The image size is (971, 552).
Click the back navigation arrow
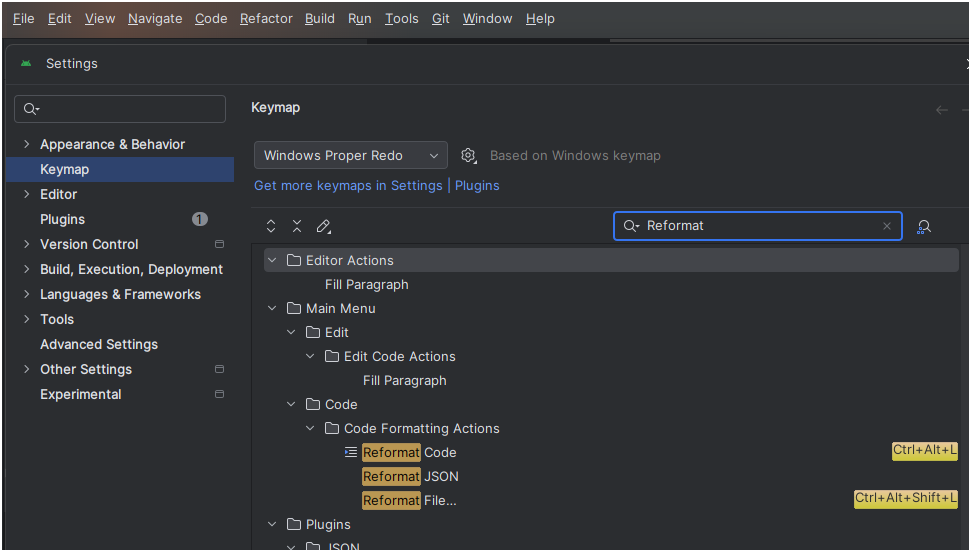point(941,109)
